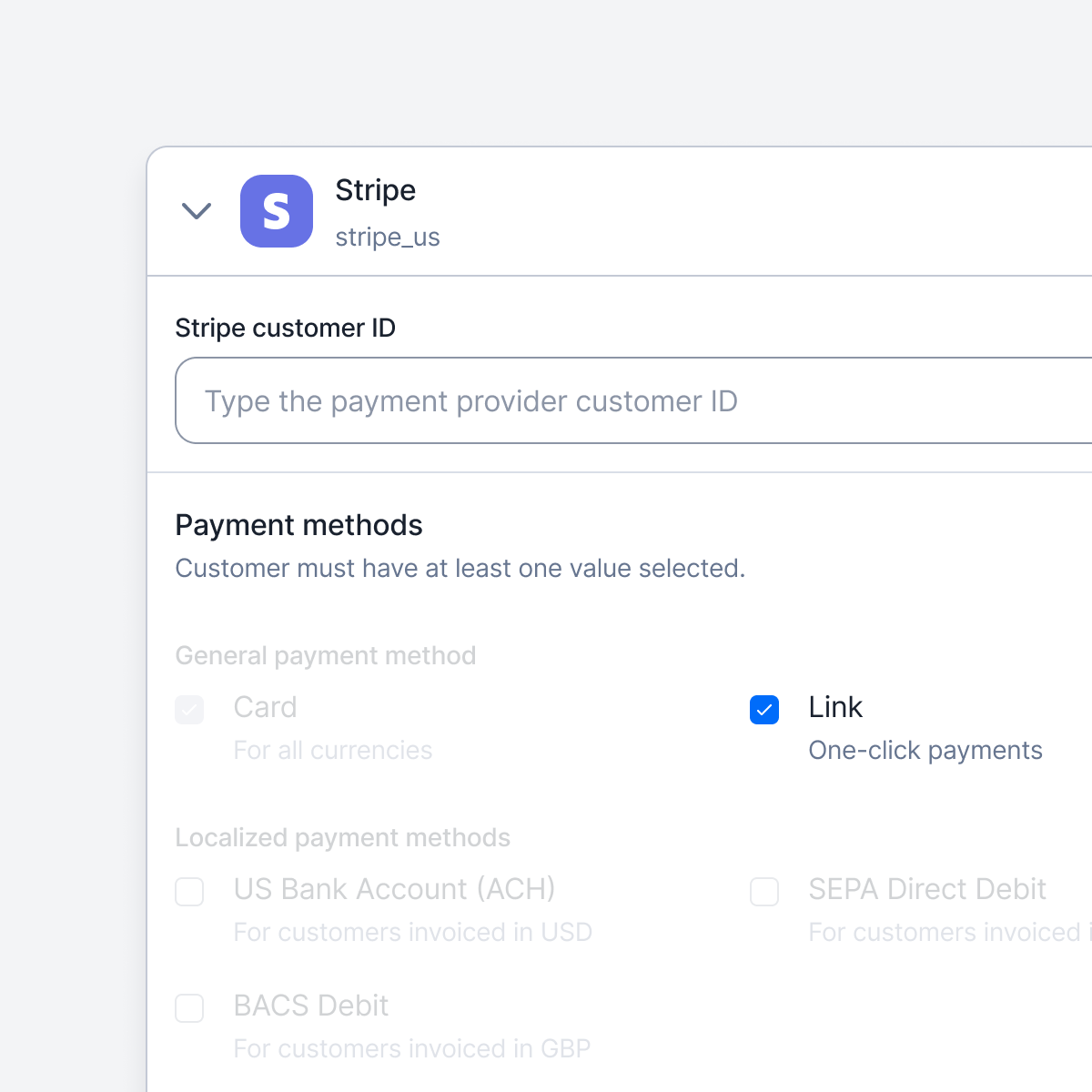Viewport: 1092px width, 1092px height.
Task: Click the Card option label
Action: click(265, 707)
